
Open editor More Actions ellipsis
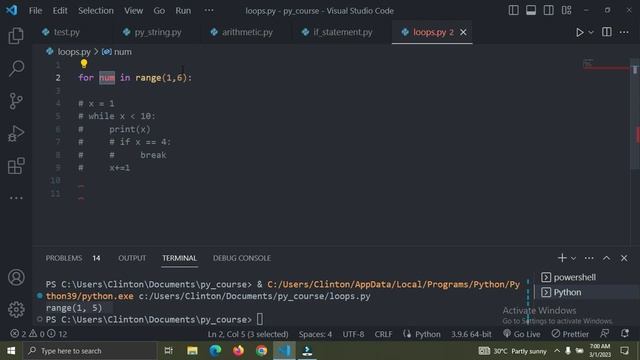[x=624, y=32]
